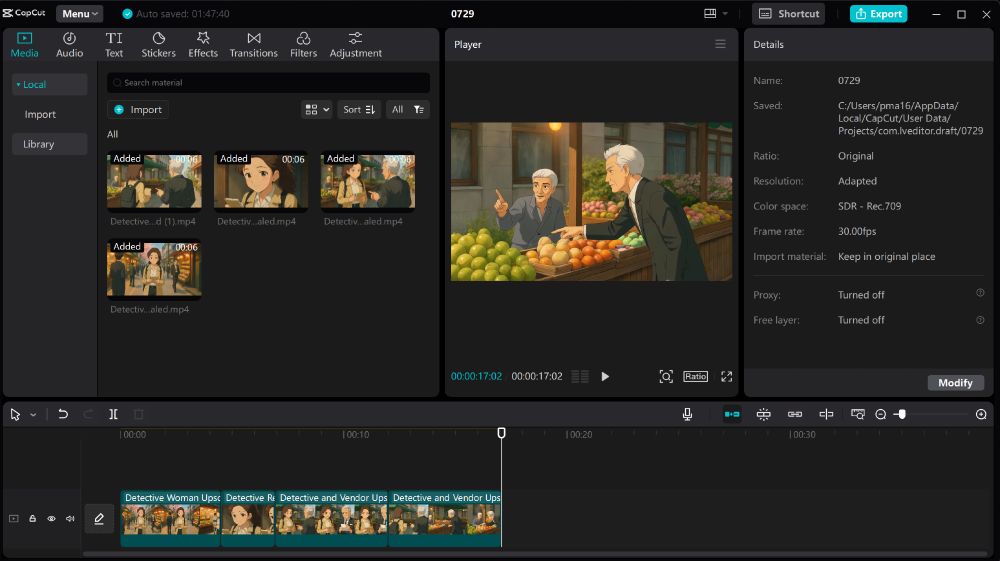This screenshot has width=1000, height=561.
Task: Zoom in the timeline
Action: click(x=981, y=414)
